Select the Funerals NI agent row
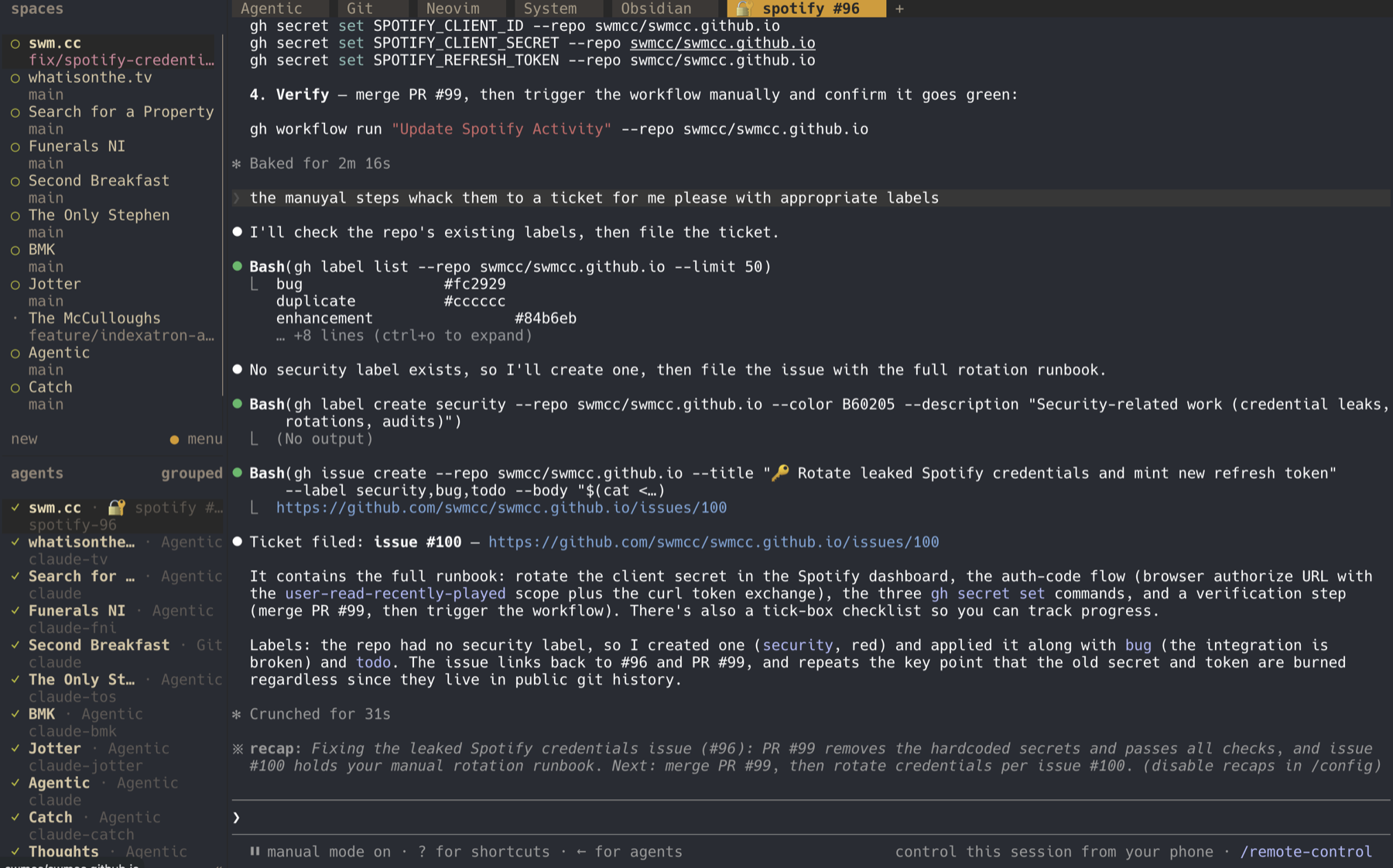Image resolution: width=1393 pixels, height=868 pixels. pos(112,619)
